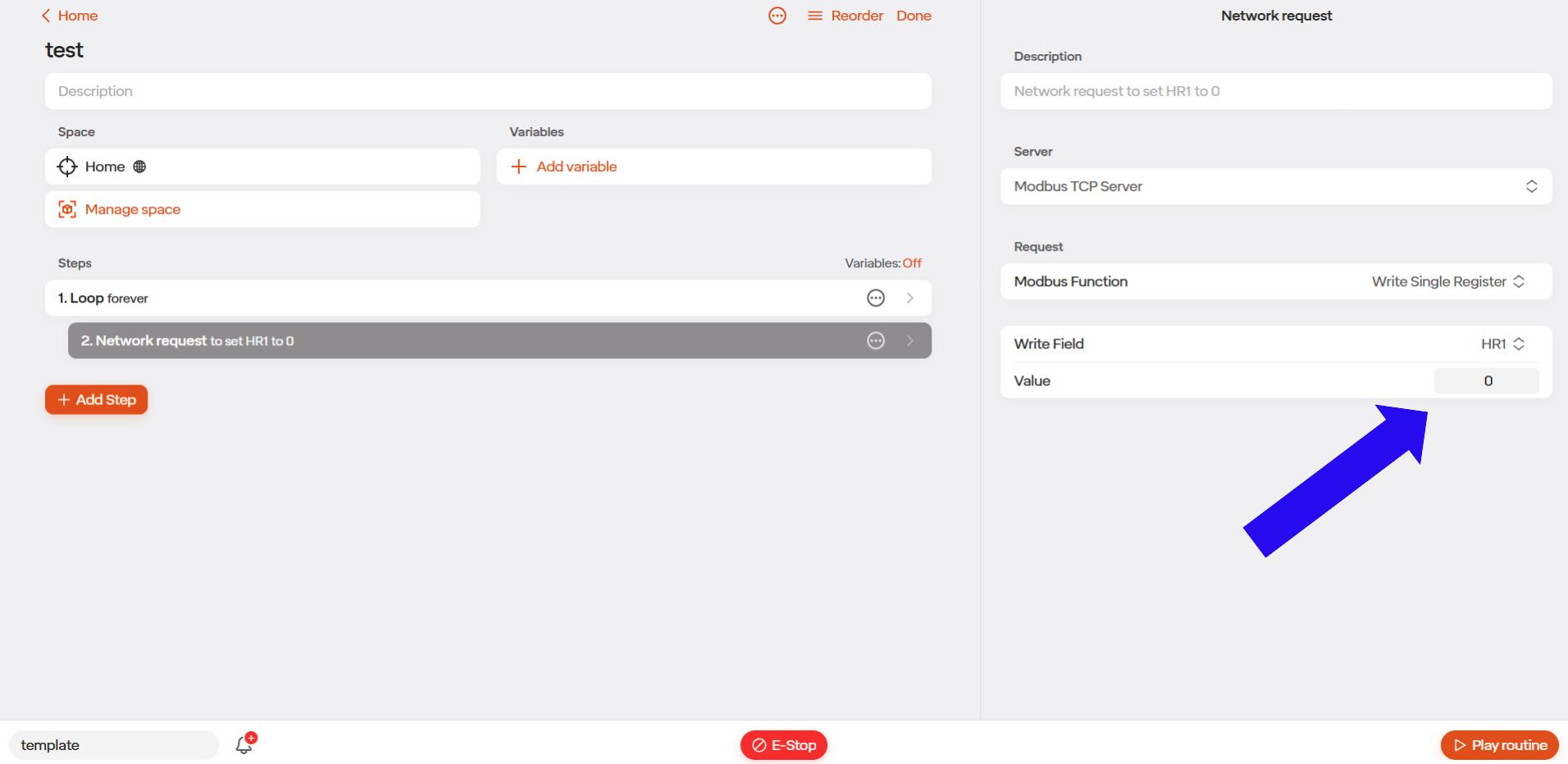Open Manage space
Image resolution: width=1568 pixels, height=764 pixels.
click(x=262, y=209)
